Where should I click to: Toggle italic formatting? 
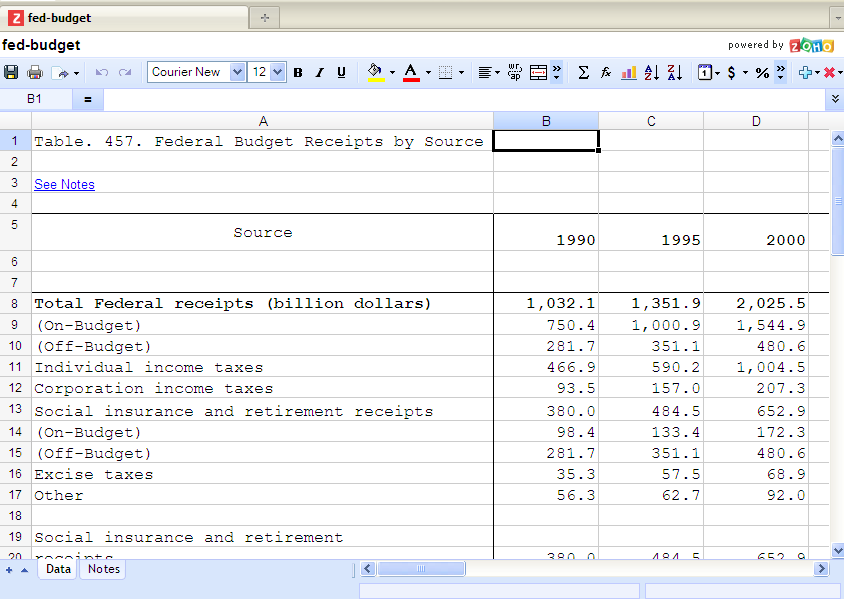(x=320, y=72)
